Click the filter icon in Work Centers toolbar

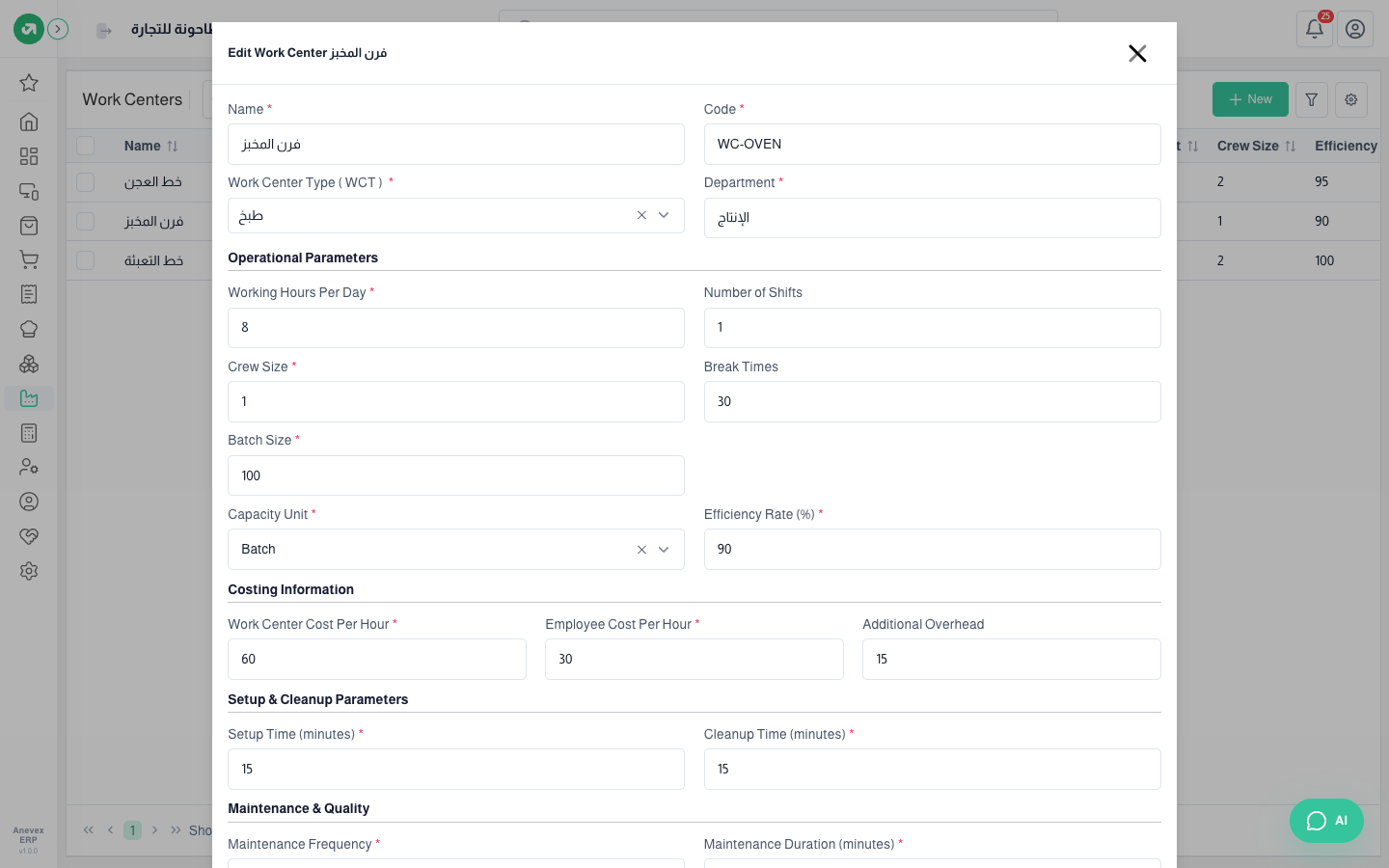click(1312, 99)
